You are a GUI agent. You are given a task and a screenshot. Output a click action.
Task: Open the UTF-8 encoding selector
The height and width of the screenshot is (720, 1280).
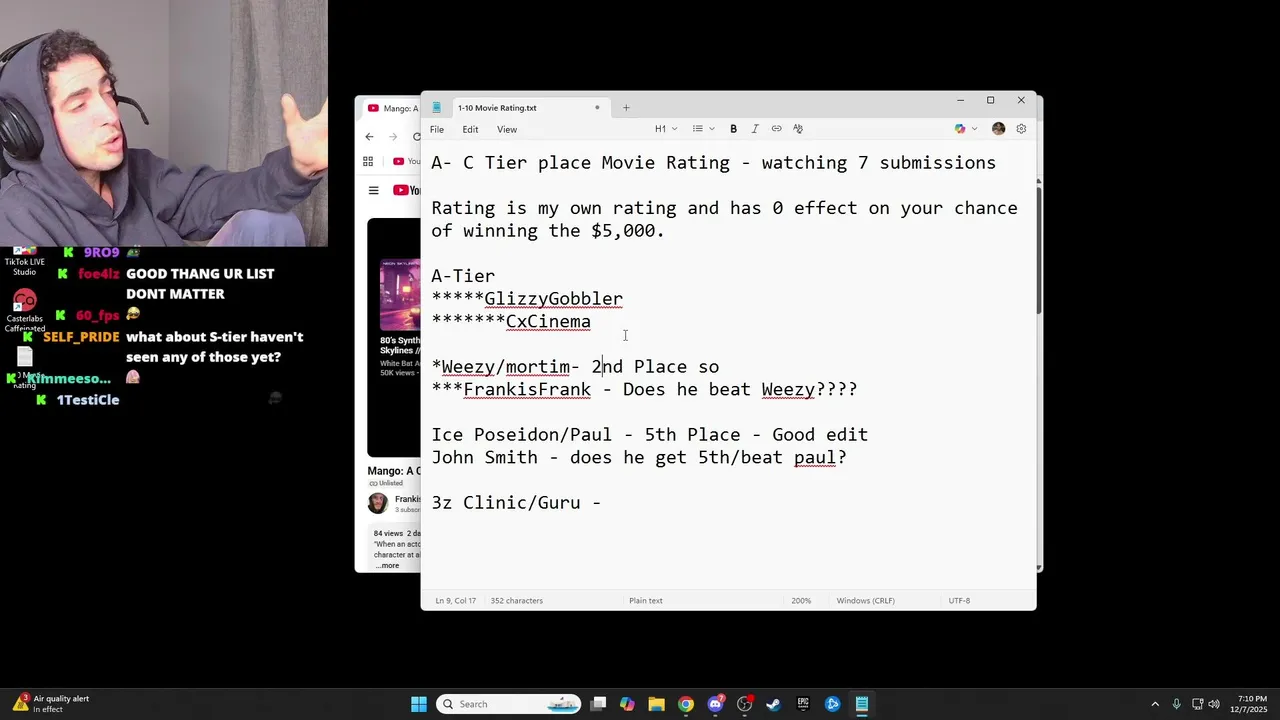959,601
